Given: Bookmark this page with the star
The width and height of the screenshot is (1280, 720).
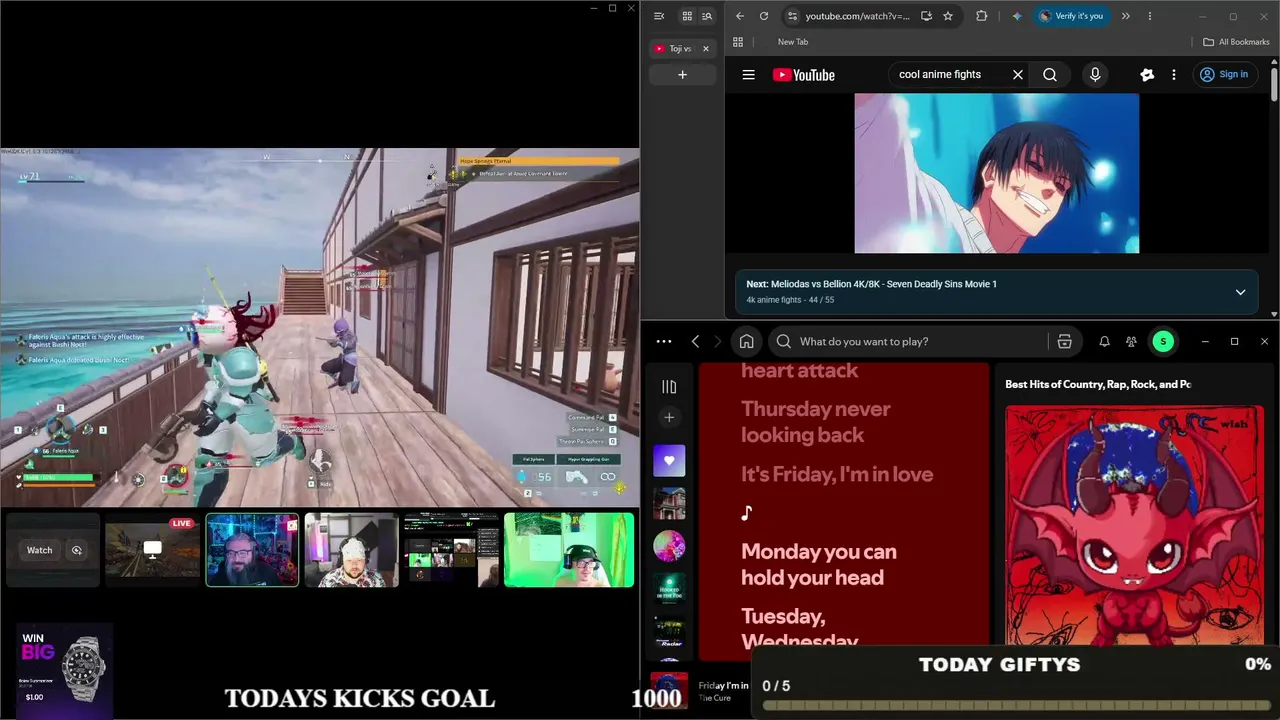Looking at the screenshot, I should [x=948, y=16].
